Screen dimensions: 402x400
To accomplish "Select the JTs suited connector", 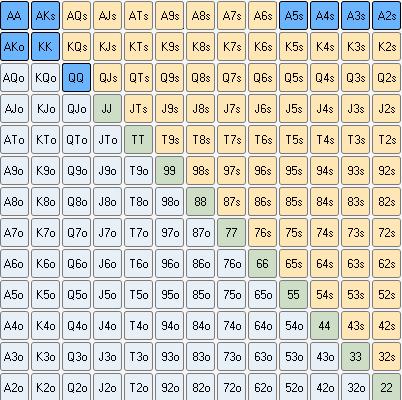I will (138, 108).
